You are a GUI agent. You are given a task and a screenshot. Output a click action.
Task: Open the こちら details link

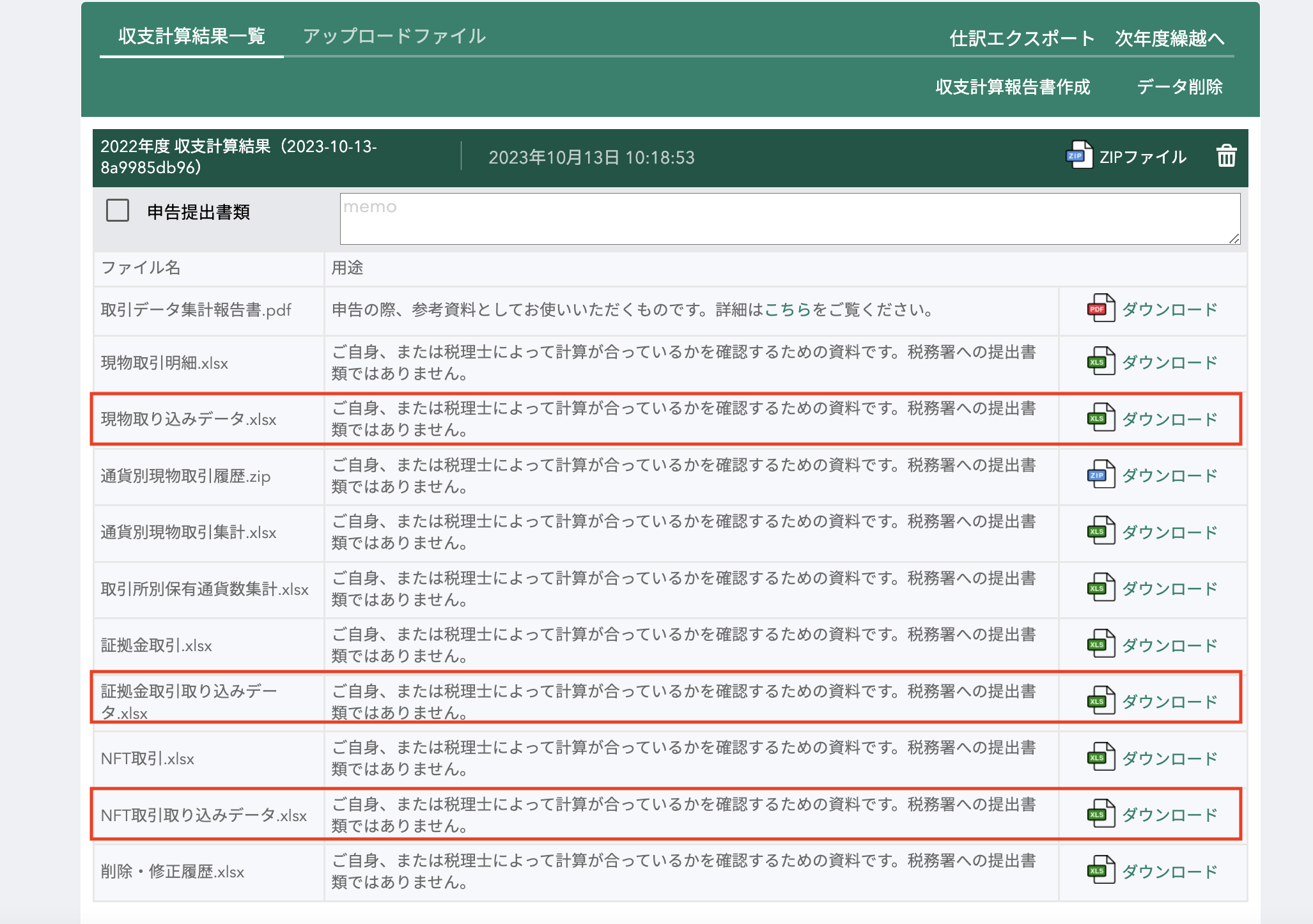[x=788, y=310]
